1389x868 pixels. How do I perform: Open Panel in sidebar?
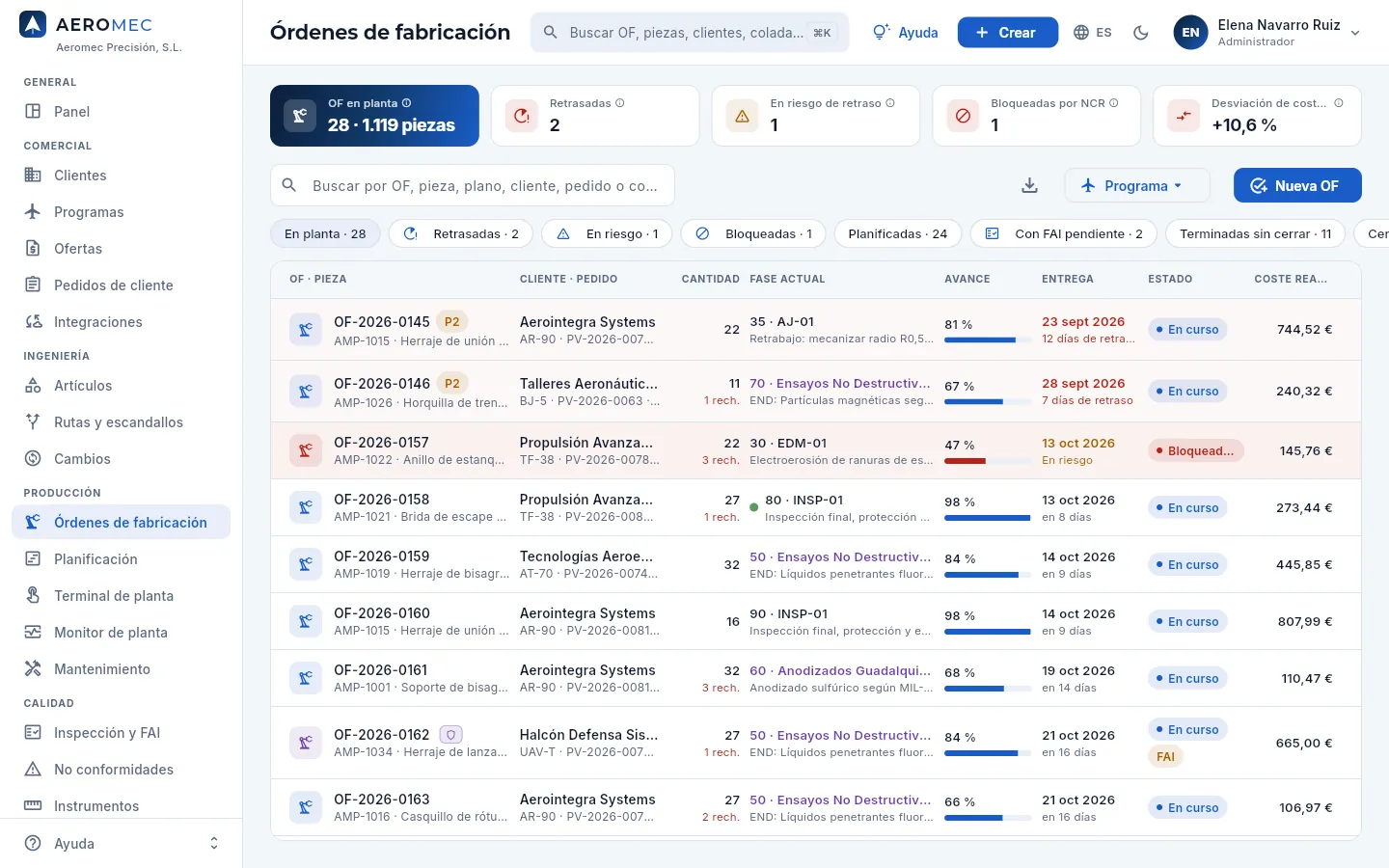[121, 112]
